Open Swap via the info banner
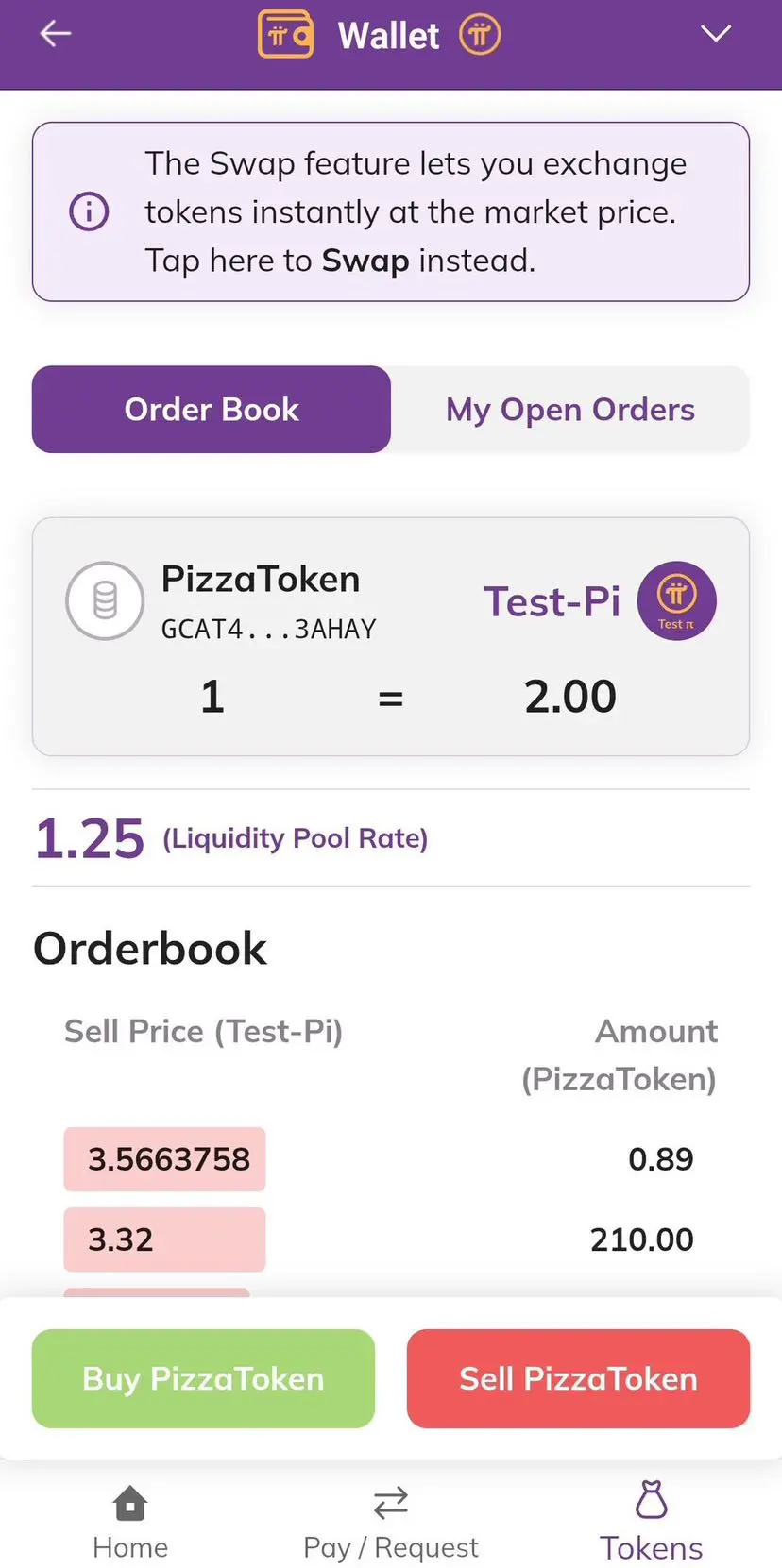Screen dimensions: 782x1568 tap(391, 211)
